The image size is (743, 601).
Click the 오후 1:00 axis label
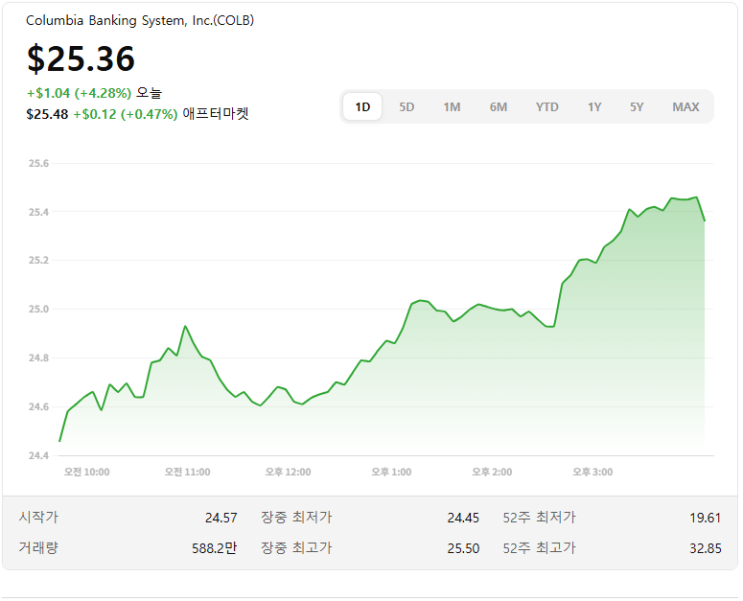pos(391,472)
